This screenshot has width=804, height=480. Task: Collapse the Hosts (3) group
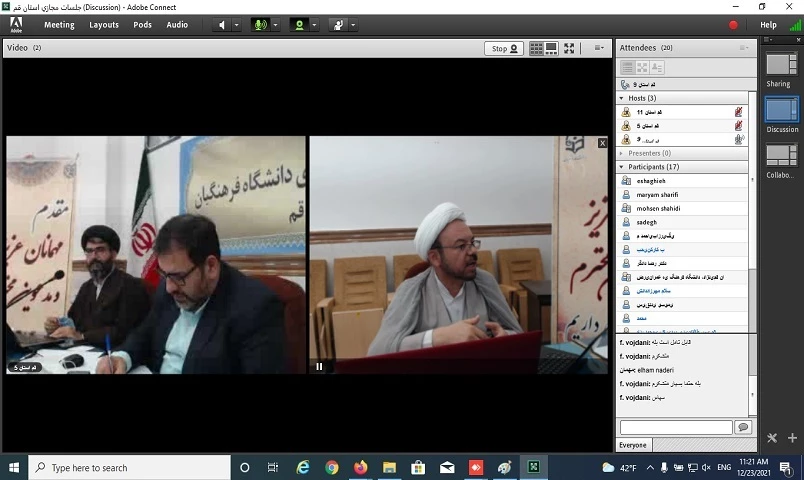click(x=621, y=98)
